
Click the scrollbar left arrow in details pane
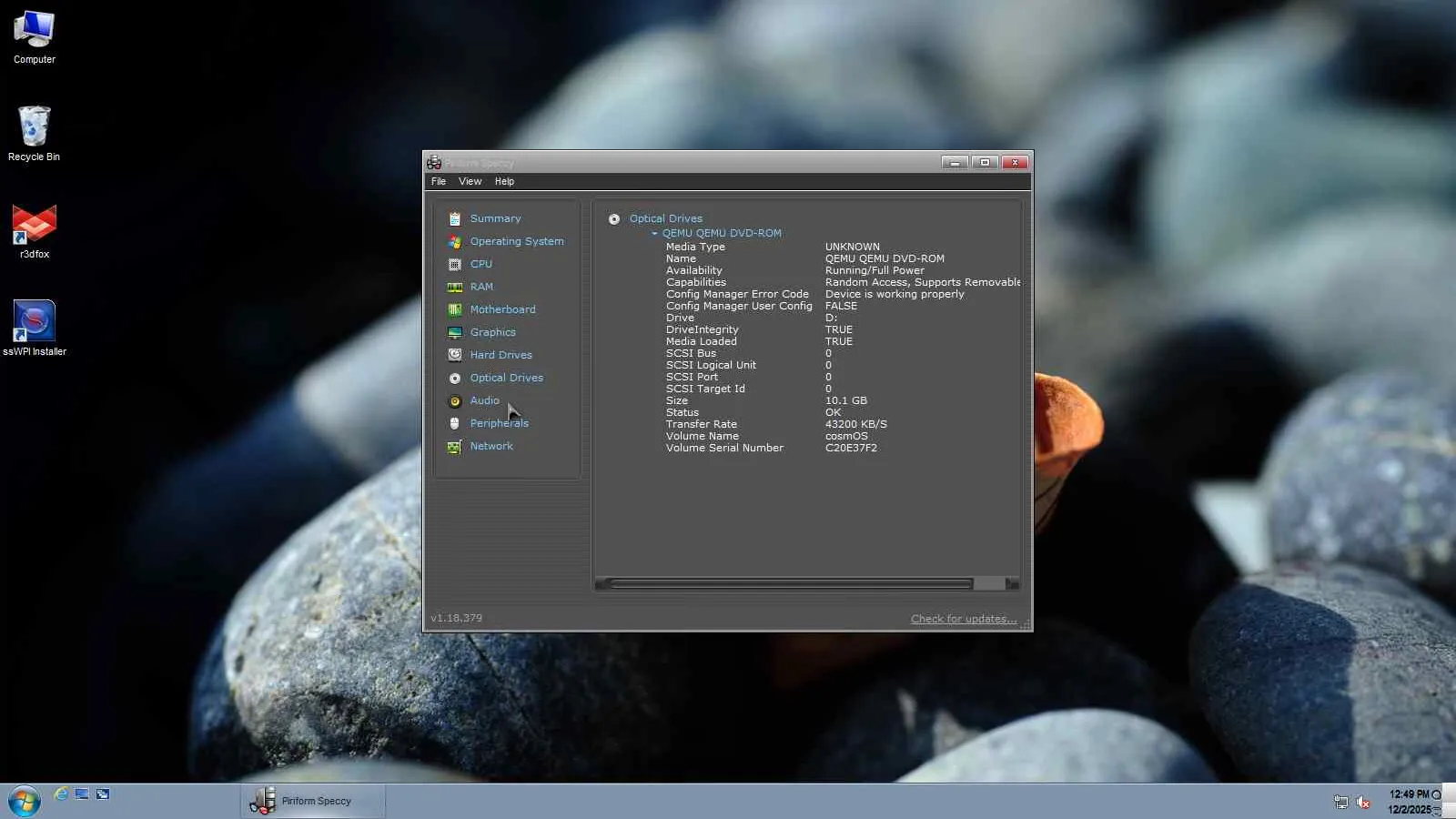pos(602,583)
